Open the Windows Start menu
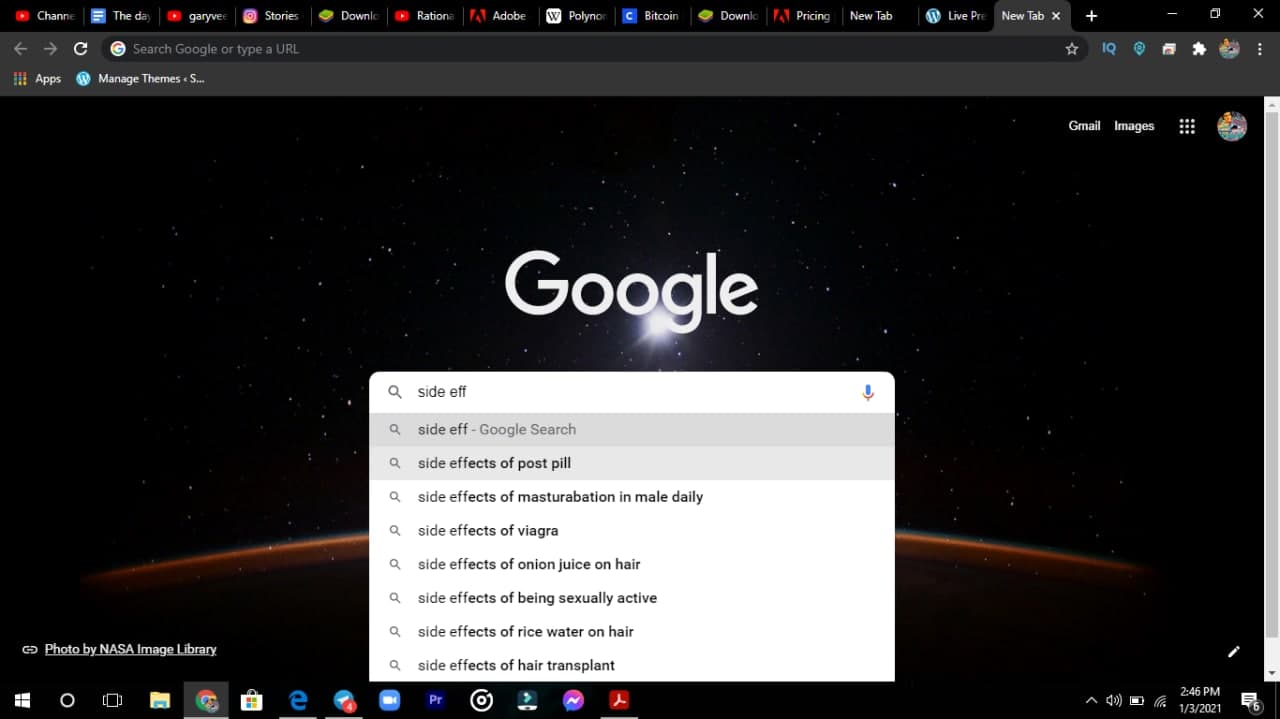This screenshot has height=719, width=1280. coord(22,700)
